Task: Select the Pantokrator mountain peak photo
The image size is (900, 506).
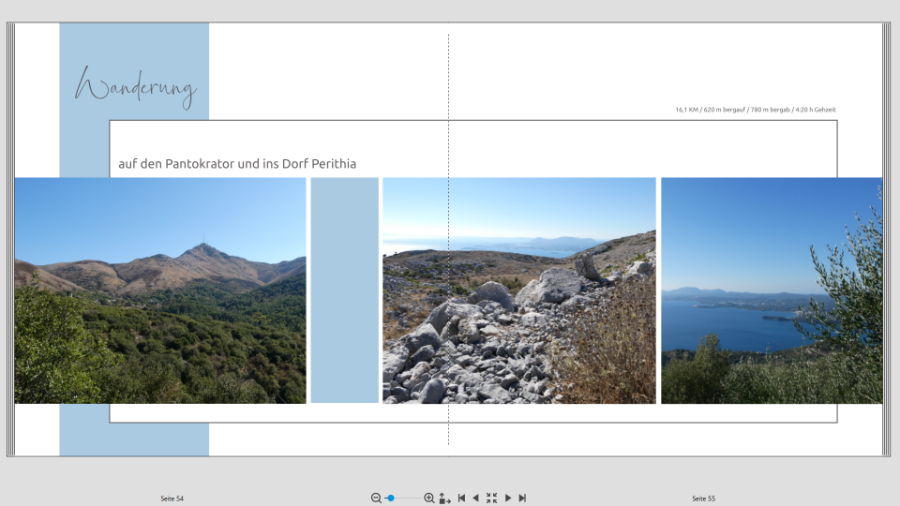Action: click(x=160, y=290)
